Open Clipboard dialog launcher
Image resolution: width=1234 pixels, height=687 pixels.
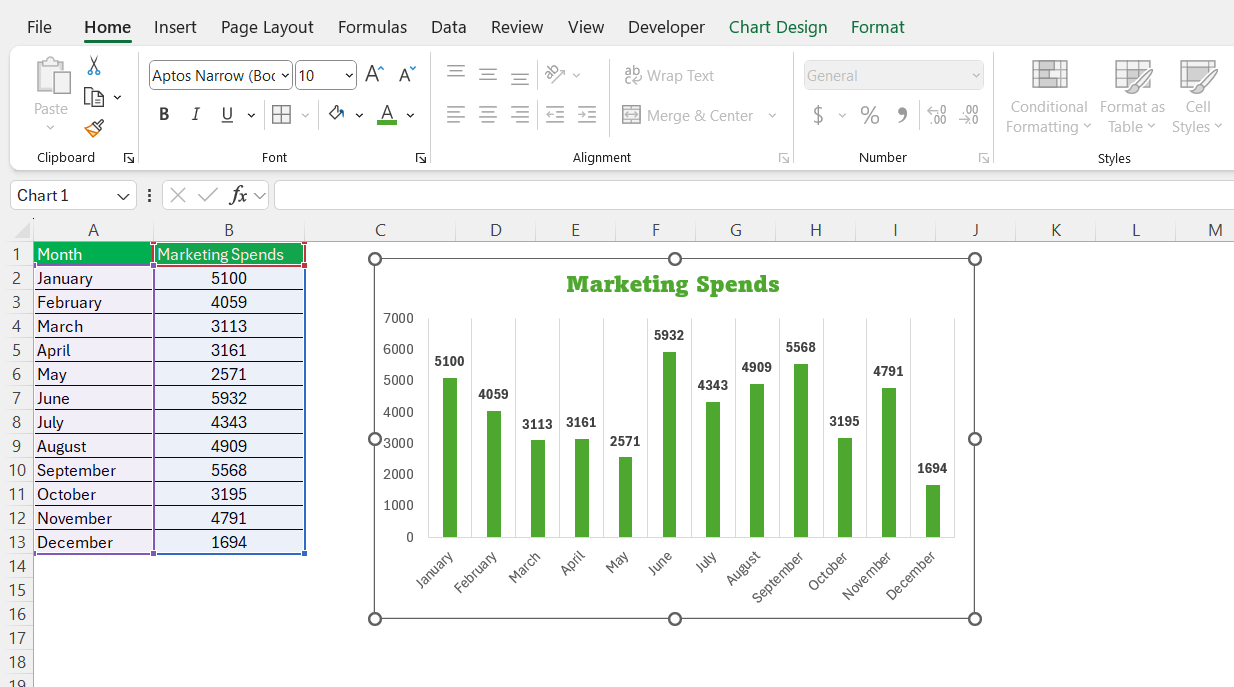pos(128,158)
